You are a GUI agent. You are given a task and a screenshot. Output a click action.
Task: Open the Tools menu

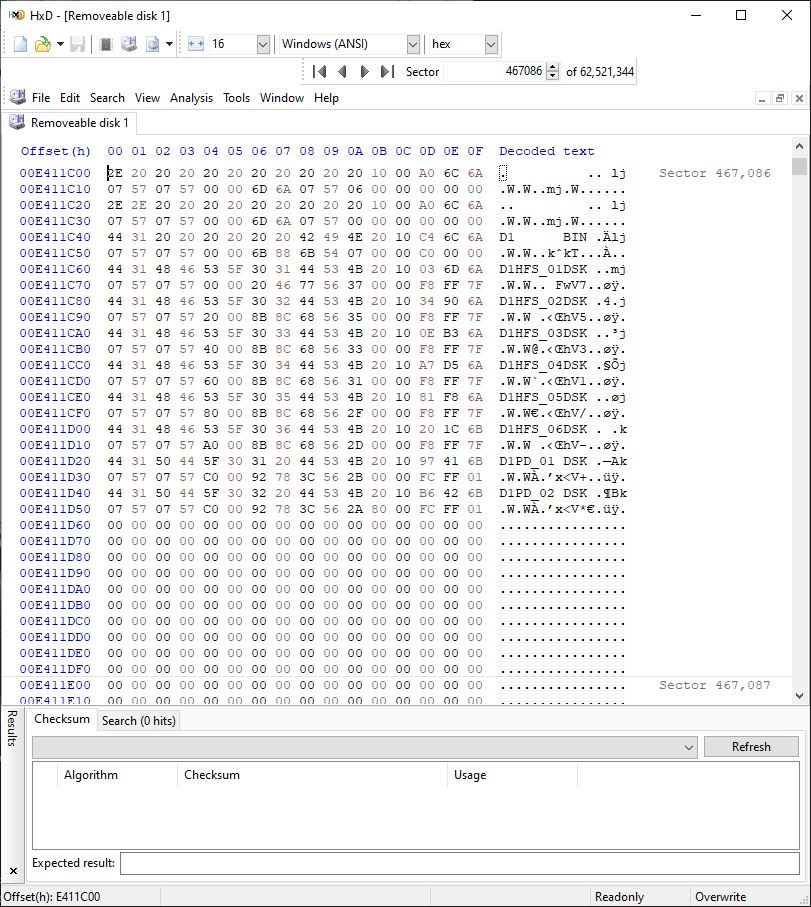coord(236,98)
